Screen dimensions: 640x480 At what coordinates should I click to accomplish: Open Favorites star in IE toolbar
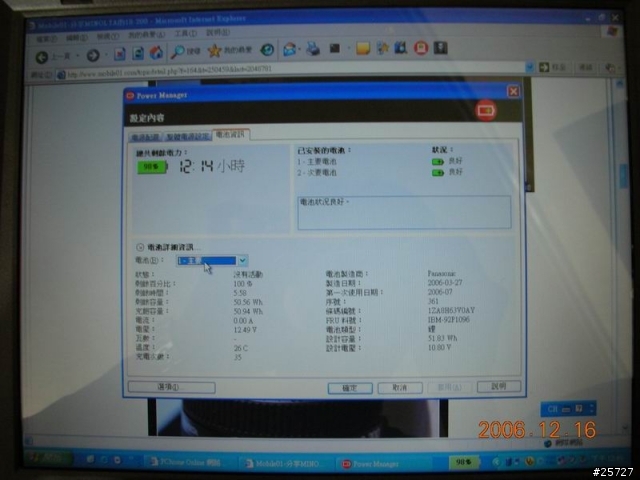click(214, 51)
